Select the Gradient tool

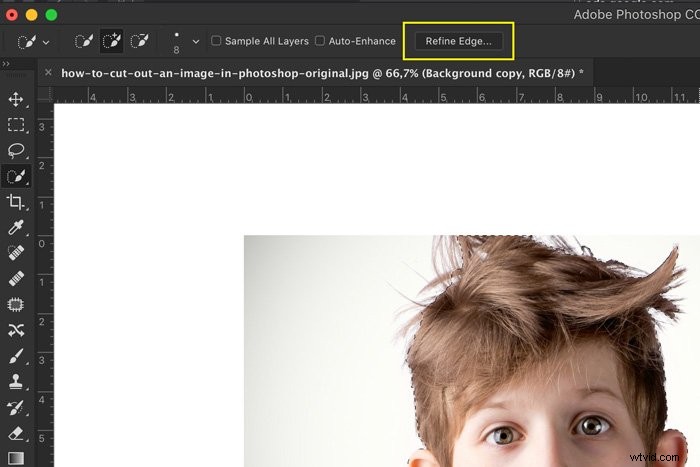click(x=16, y=458)
